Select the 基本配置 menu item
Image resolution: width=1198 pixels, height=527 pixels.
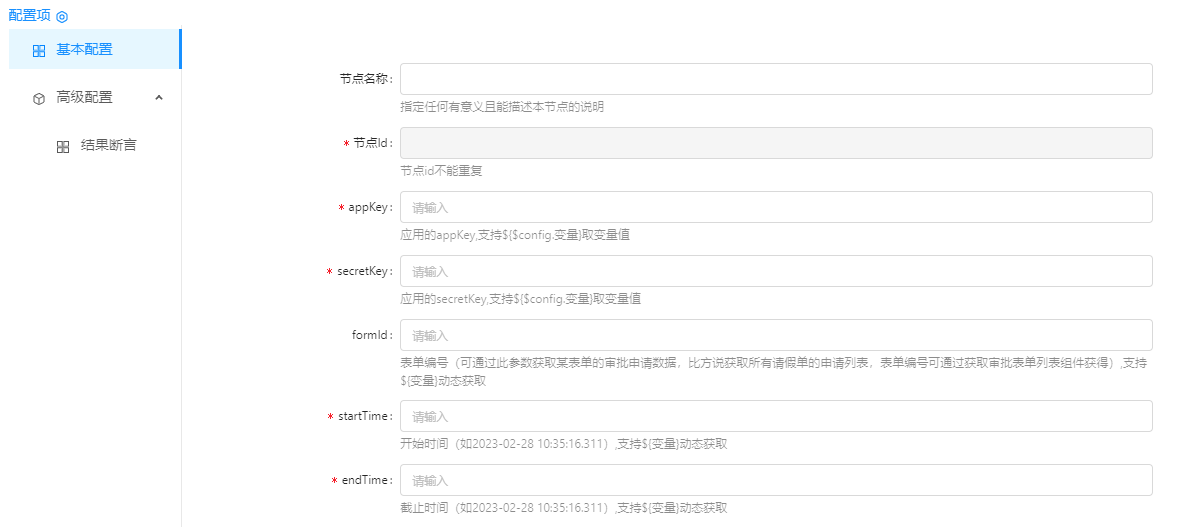84,49
